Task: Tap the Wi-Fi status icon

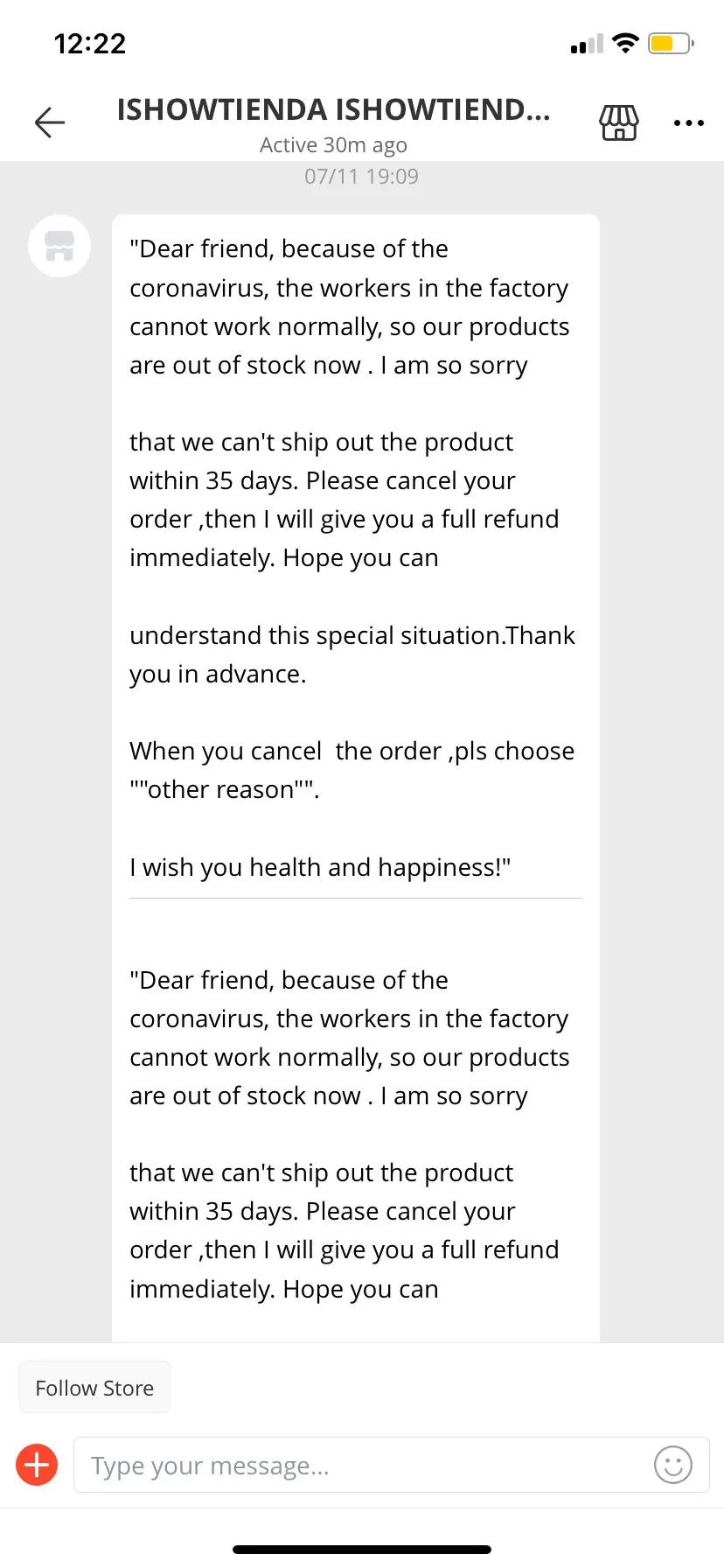Action: (625, 43)
